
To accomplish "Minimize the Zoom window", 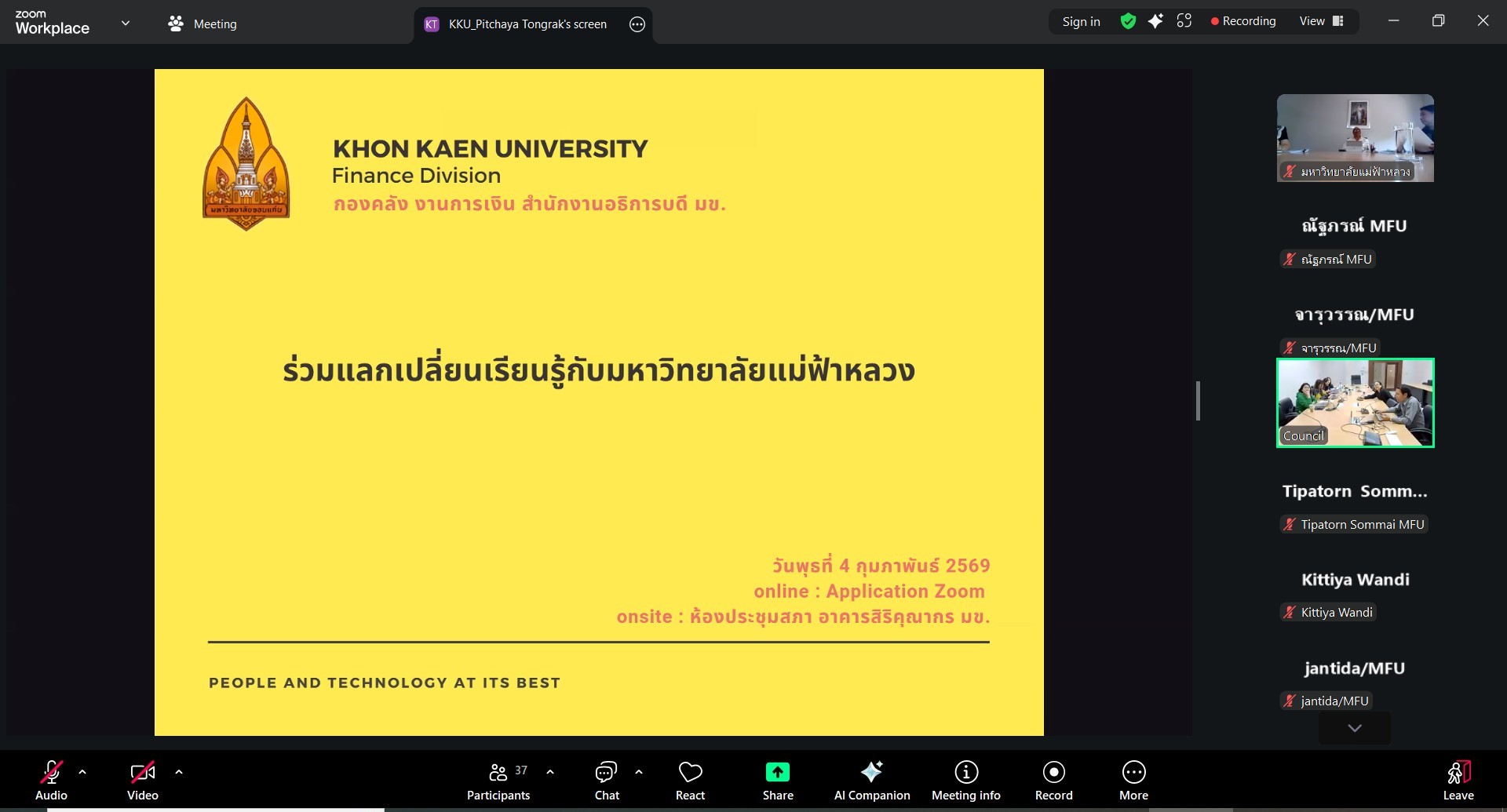I will pyautogui.click(x=1393, y=21).
